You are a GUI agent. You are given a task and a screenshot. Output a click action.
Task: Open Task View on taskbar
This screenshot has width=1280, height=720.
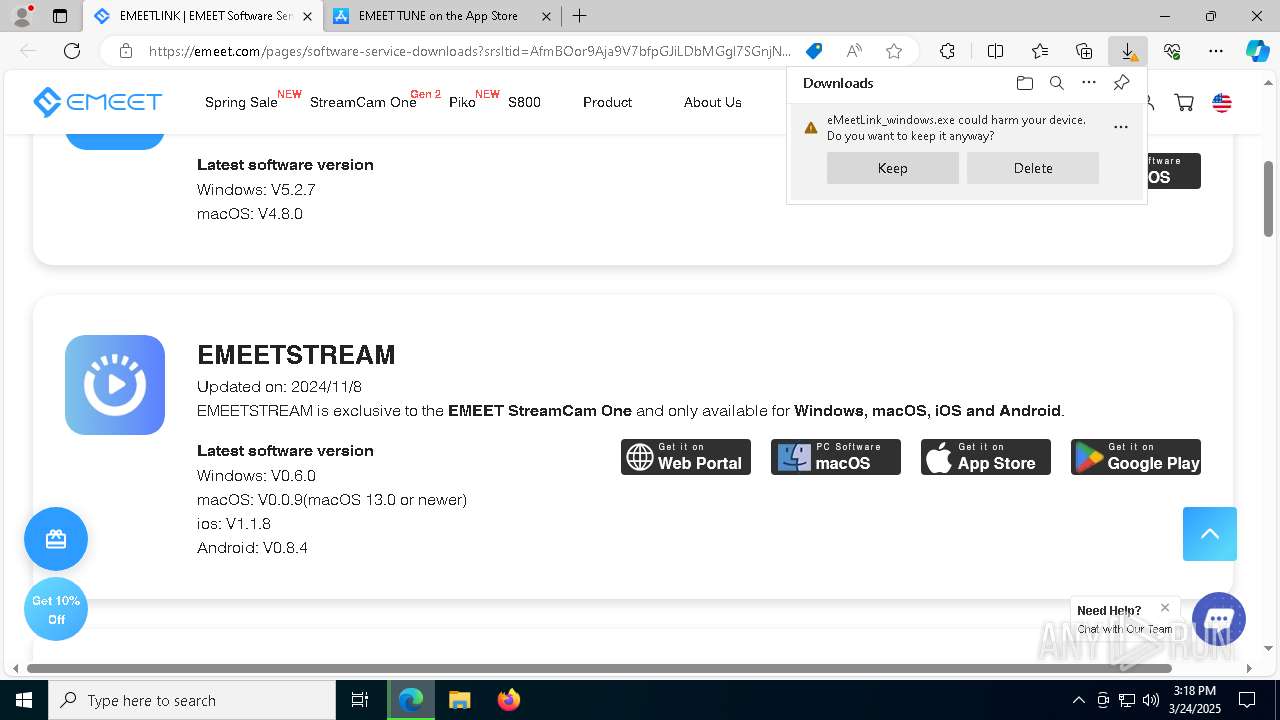(360, 700)
